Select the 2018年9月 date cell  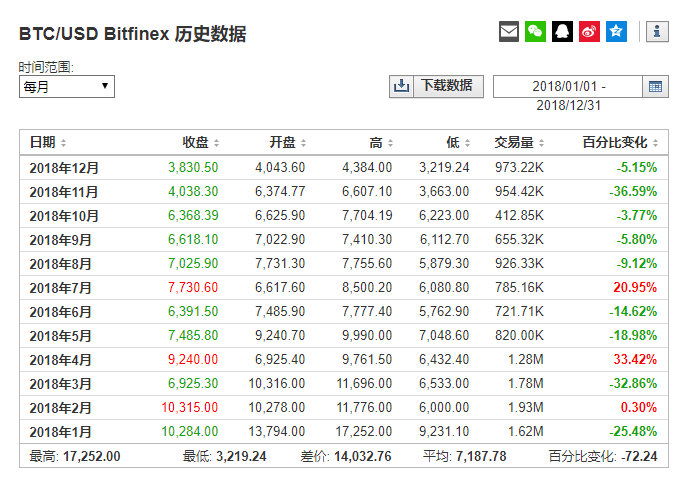coord(60,239)
